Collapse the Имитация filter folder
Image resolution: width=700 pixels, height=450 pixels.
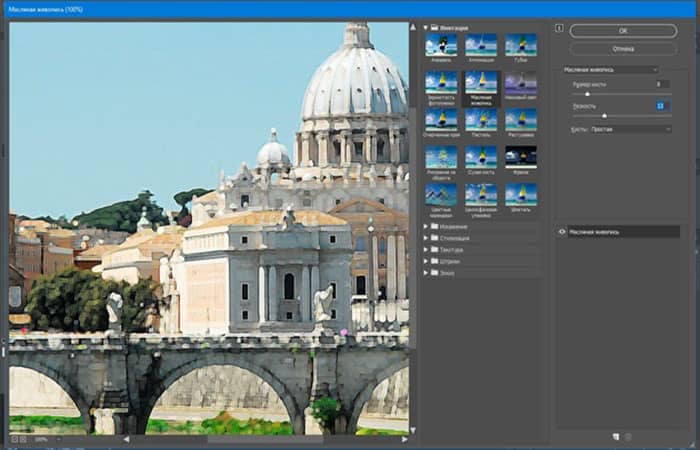(425, 28)
